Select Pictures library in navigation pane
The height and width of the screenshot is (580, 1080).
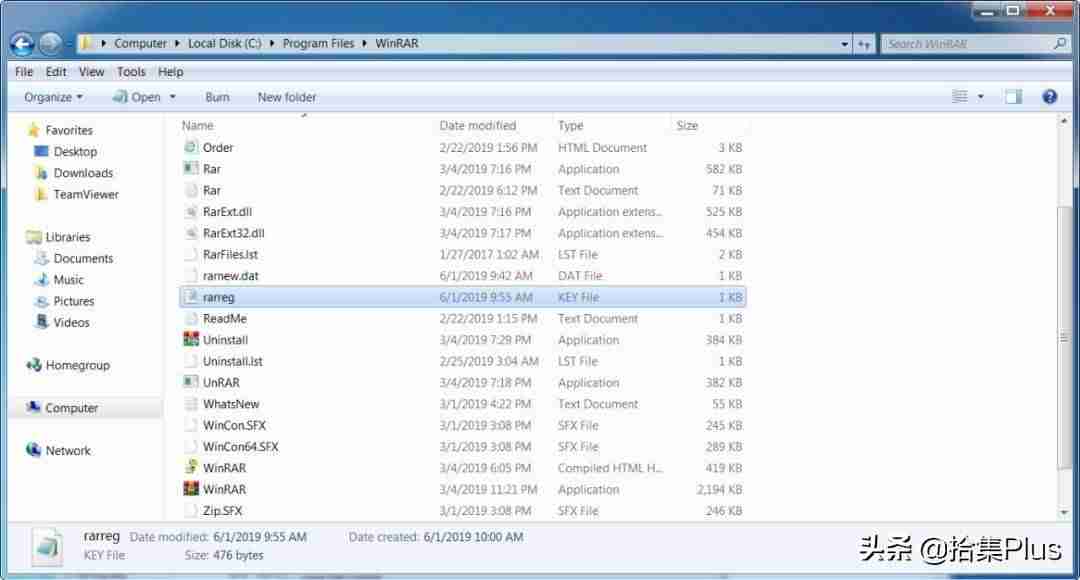pos(74,301)
